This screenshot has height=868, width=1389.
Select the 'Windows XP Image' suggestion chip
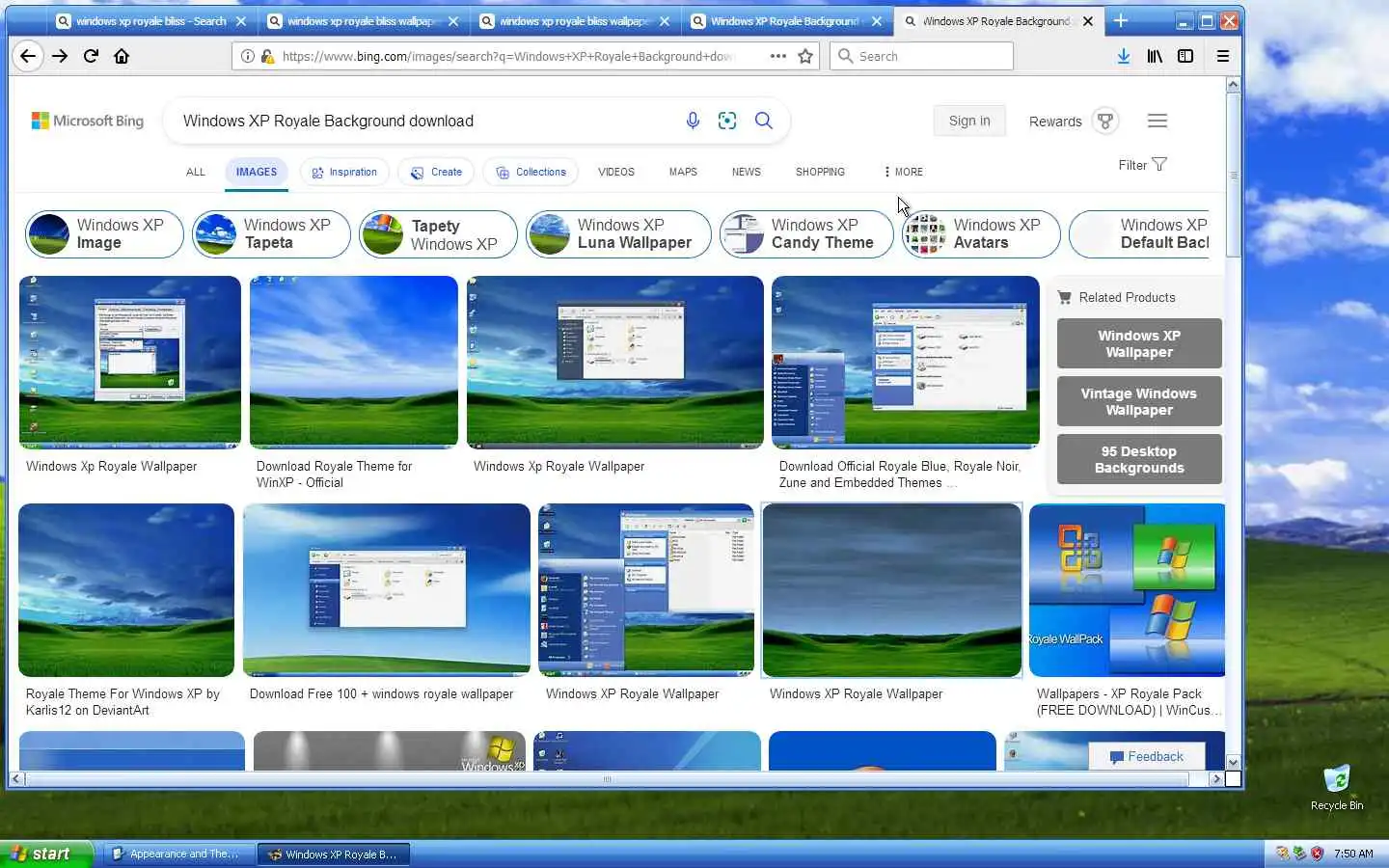tap(104, 234)
